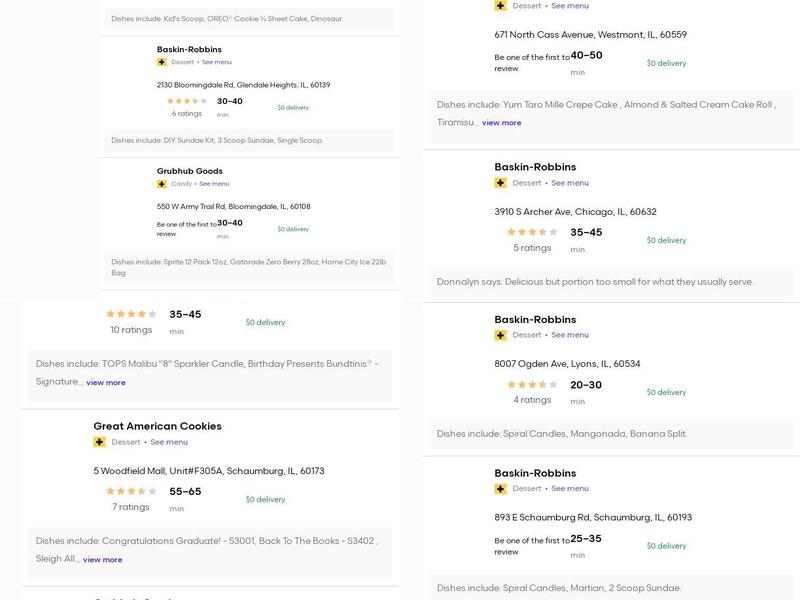Open the Great American Cookies restaurant title
Screen dimensions: 800x600
[157, 426]
